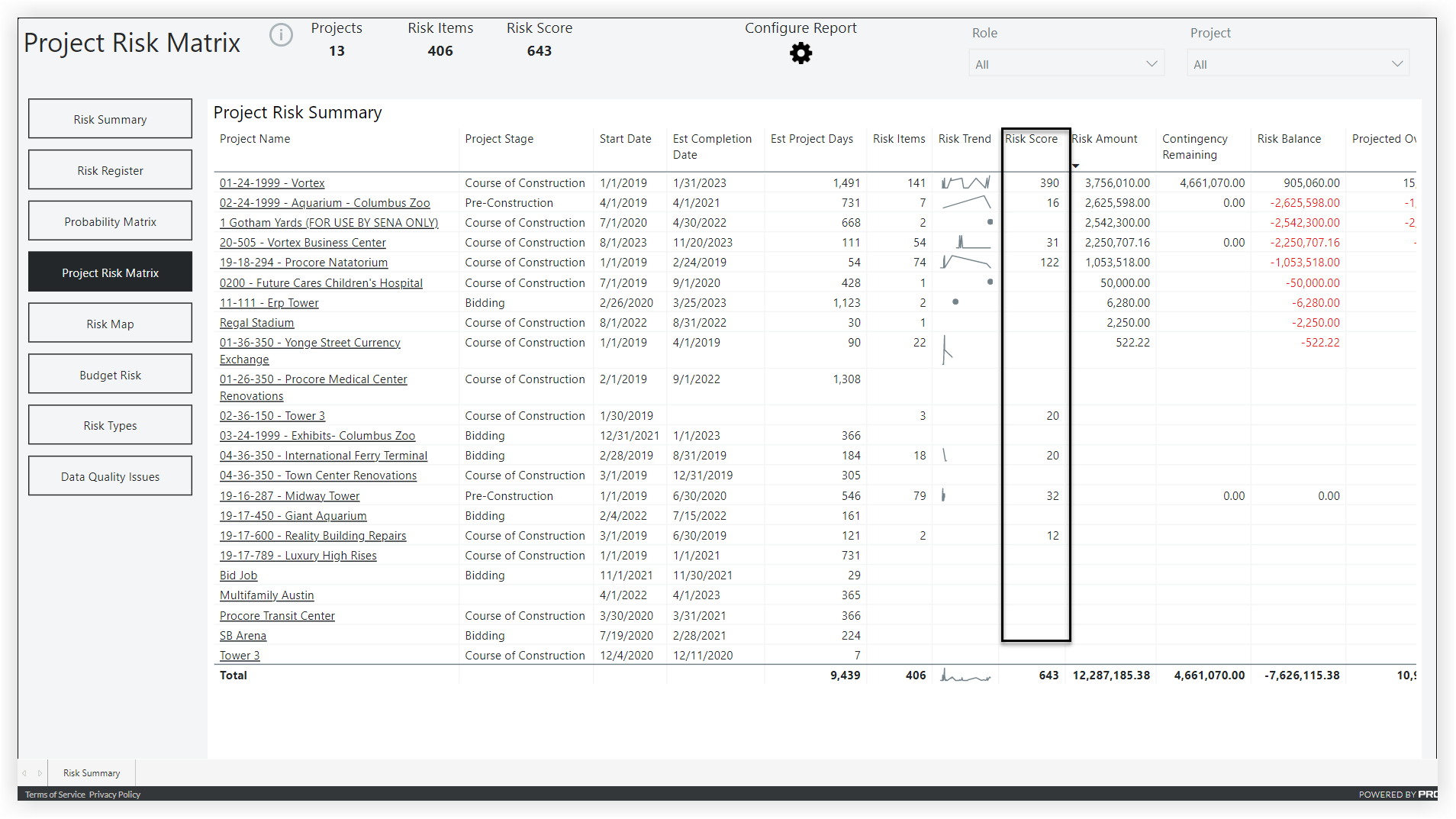The height and width of the screenshot is (819, 1456).
Task: Expand Role filter using chevron arrow
Action: click(1152, 64)
